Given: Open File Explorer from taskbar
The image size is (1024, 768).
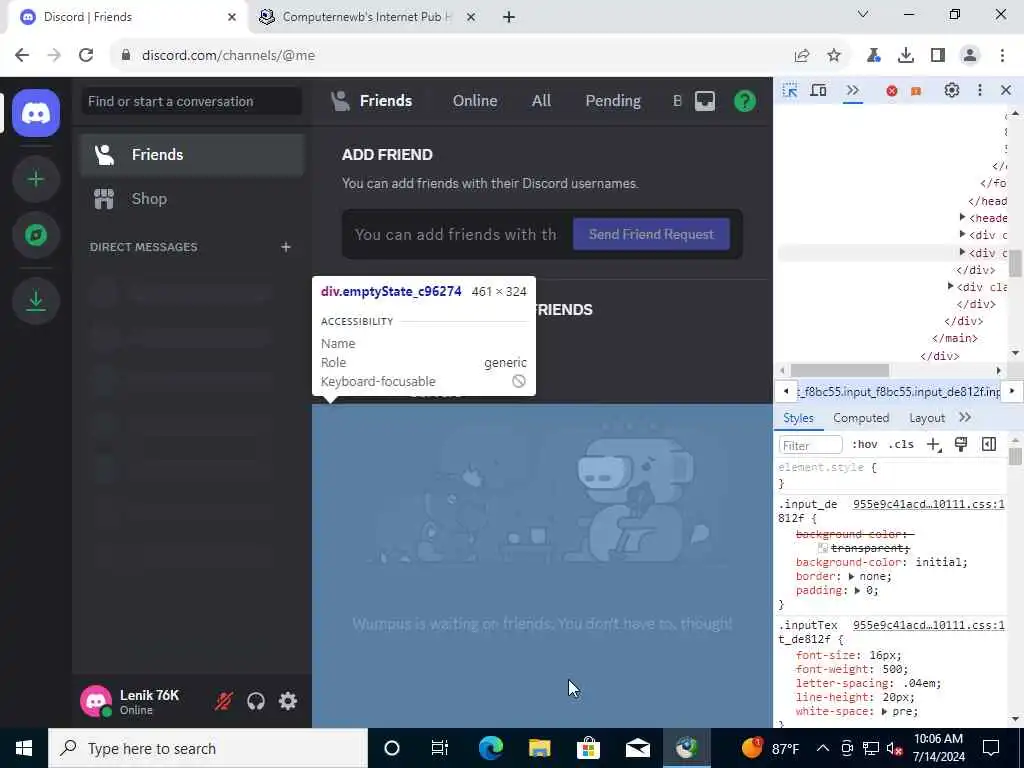Looking at the screenshot, I should coord(539,748).
